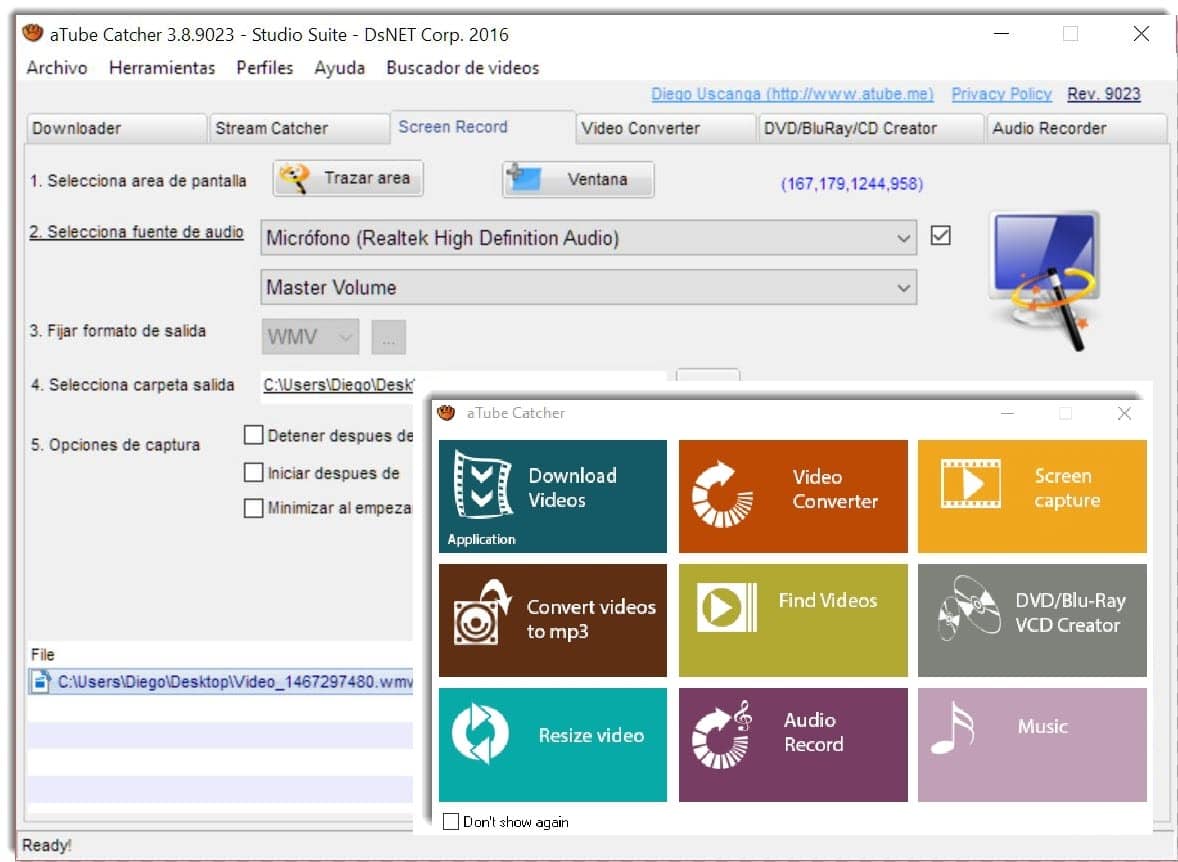Switch to the Audio Recorder tab
This screenshot has height=862, width=1178.
point(1077,128)
